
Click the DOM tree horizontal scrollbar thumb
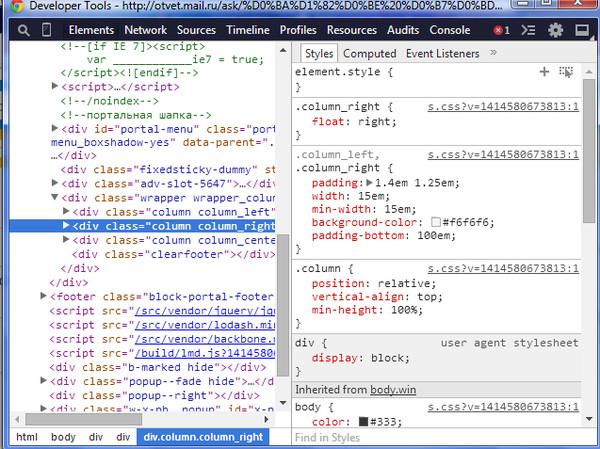(x=83, y=419)
